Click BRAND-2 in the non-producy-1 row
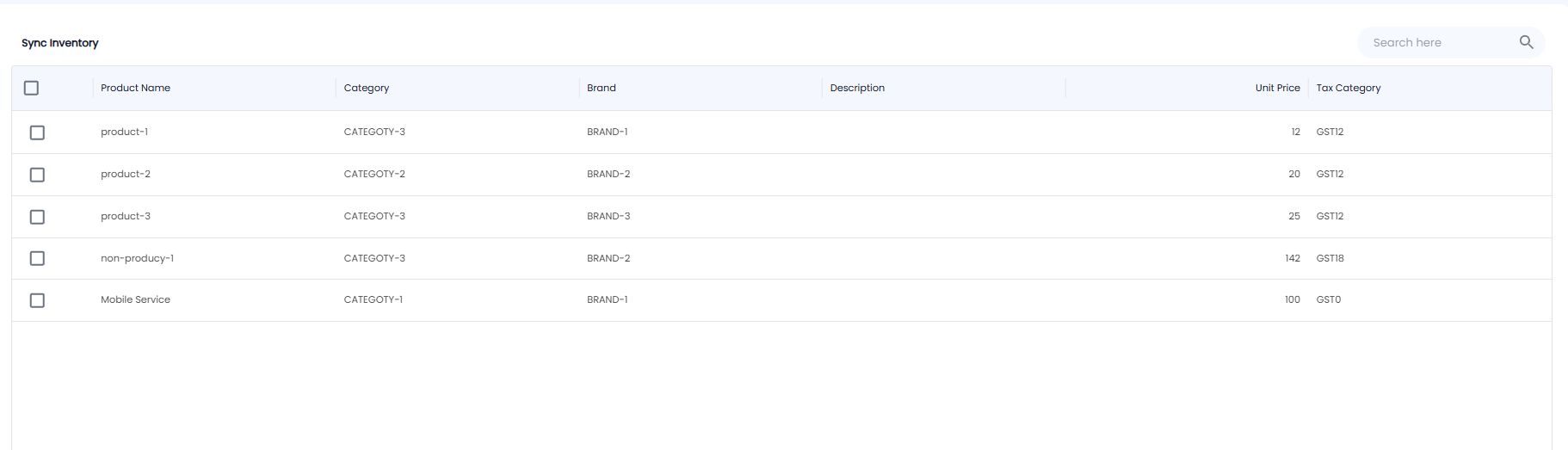1568x450 pixels. 608,258
